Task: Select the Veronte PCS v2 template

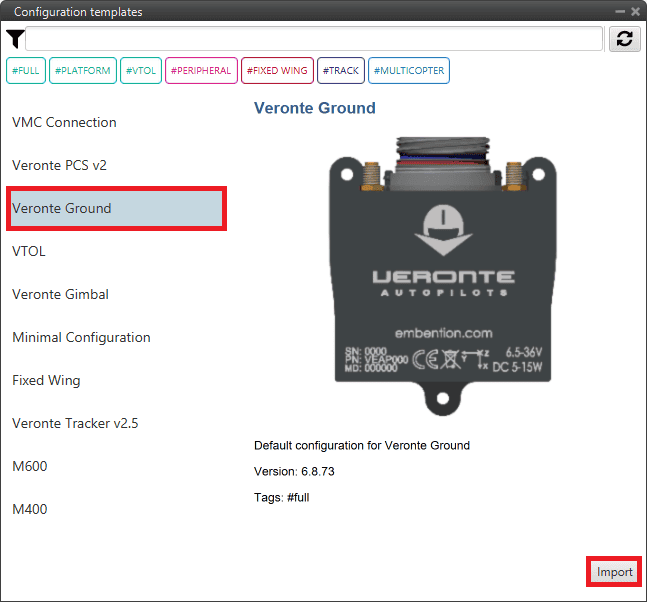Action: 59,165
